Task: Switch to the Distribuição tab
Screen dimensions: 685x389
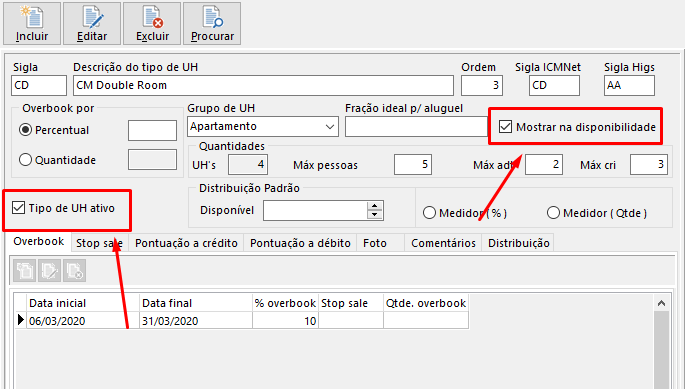Action: point(518,243)
